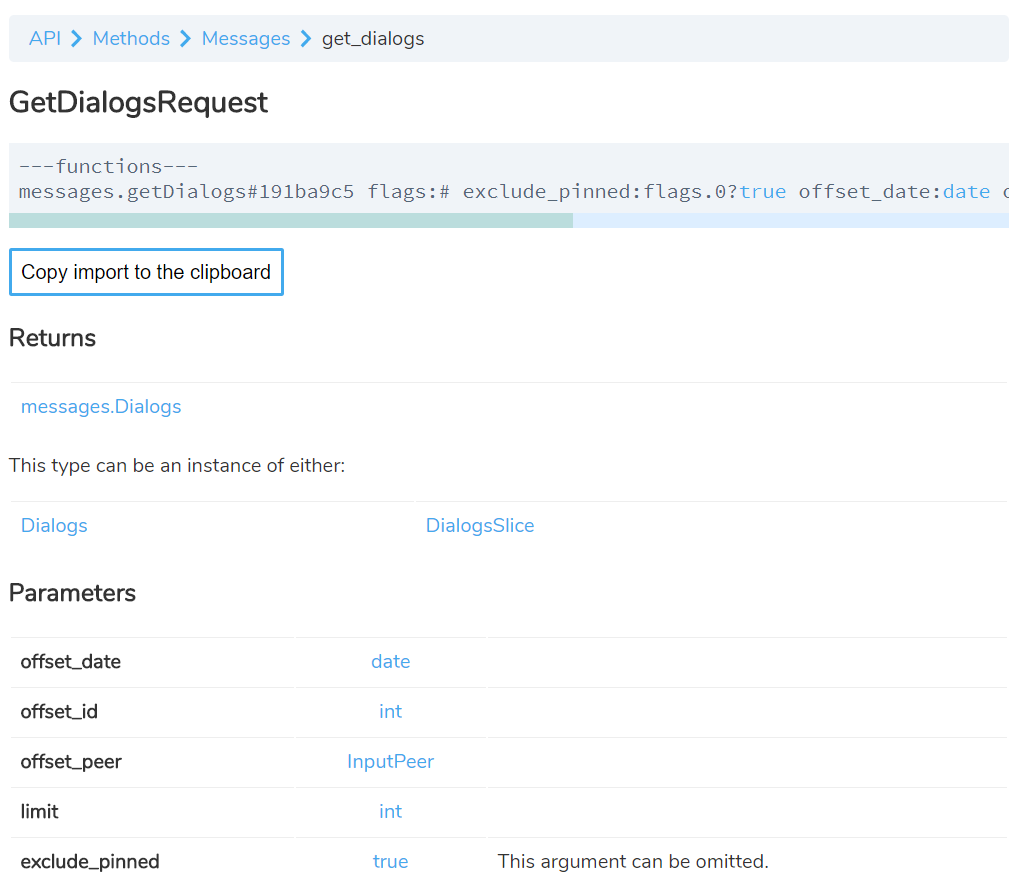Viewport: 1021px width, 896px height.
Task: Go to the Methods breadcrumb page
Action: pyautogui.click(x=131, y=39)
